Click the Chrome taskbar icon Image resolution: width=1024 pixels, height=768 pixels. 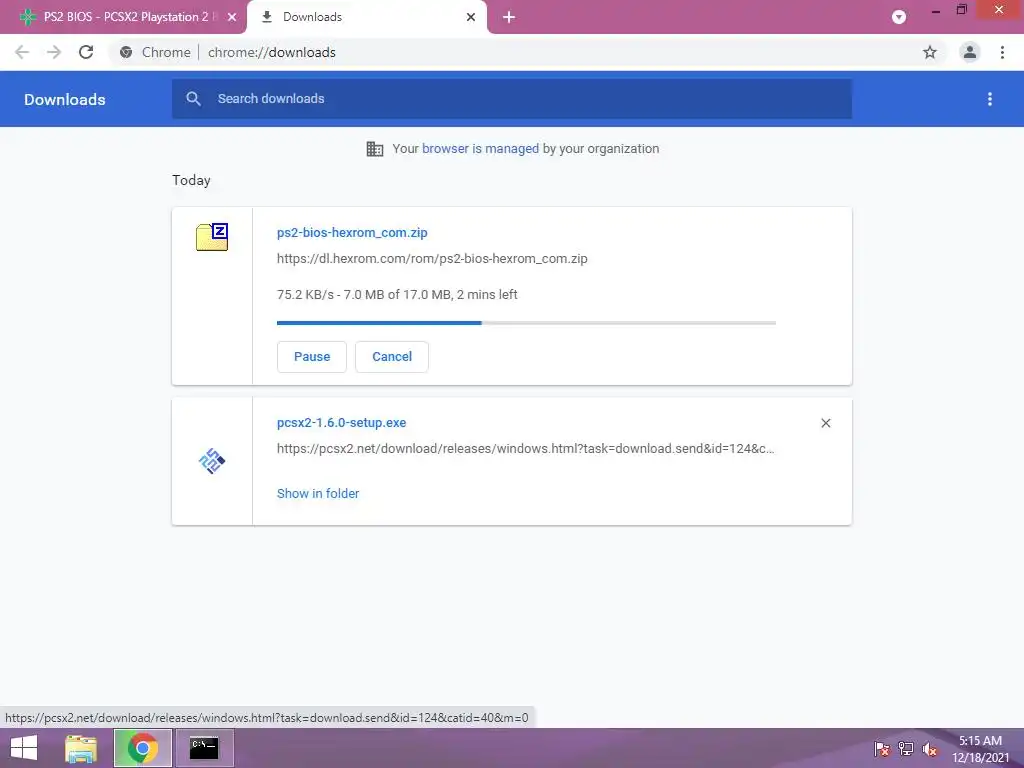142,748
